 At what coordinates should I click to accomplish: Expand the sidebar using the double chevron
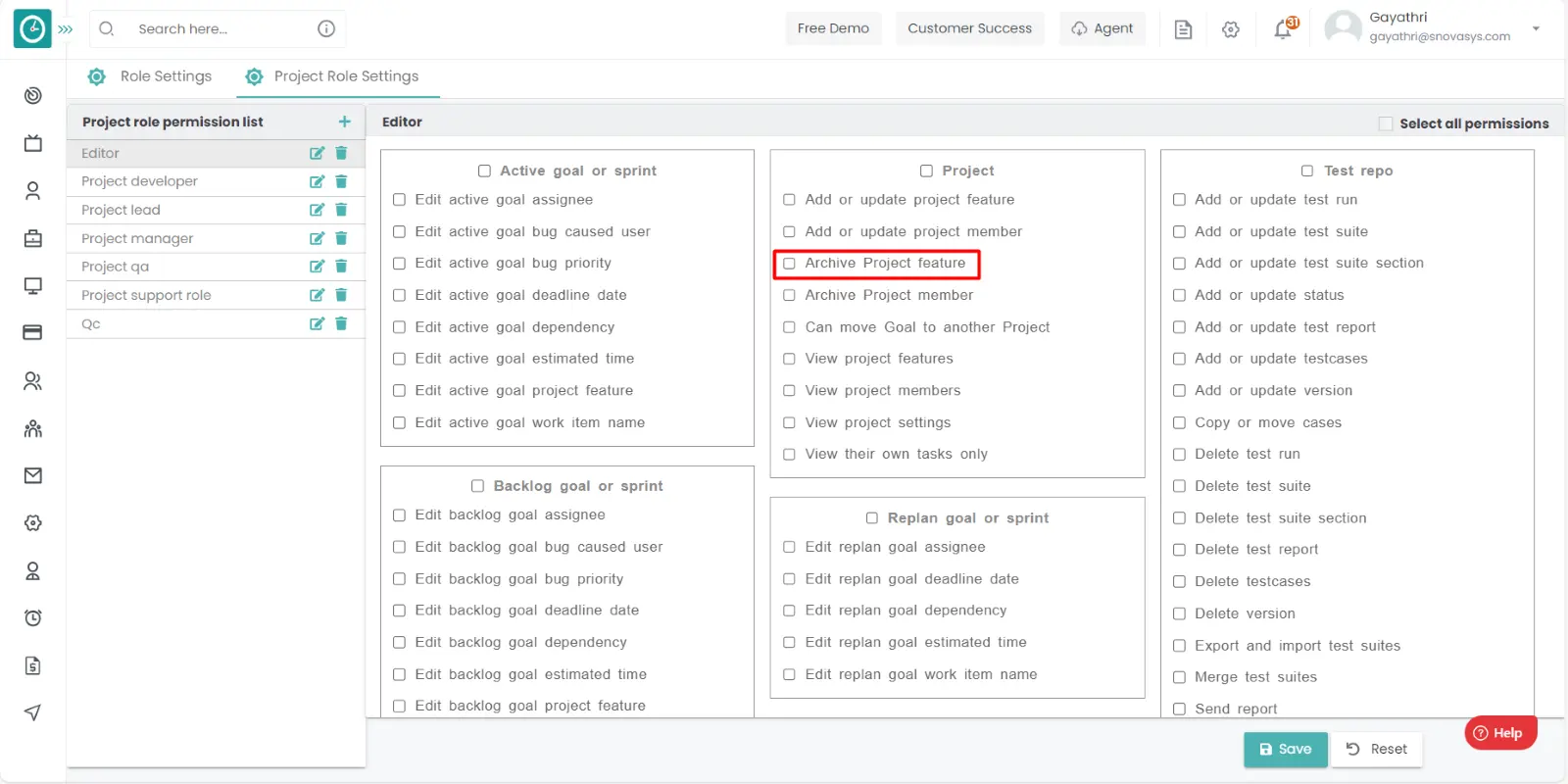[x=66, y=29]
